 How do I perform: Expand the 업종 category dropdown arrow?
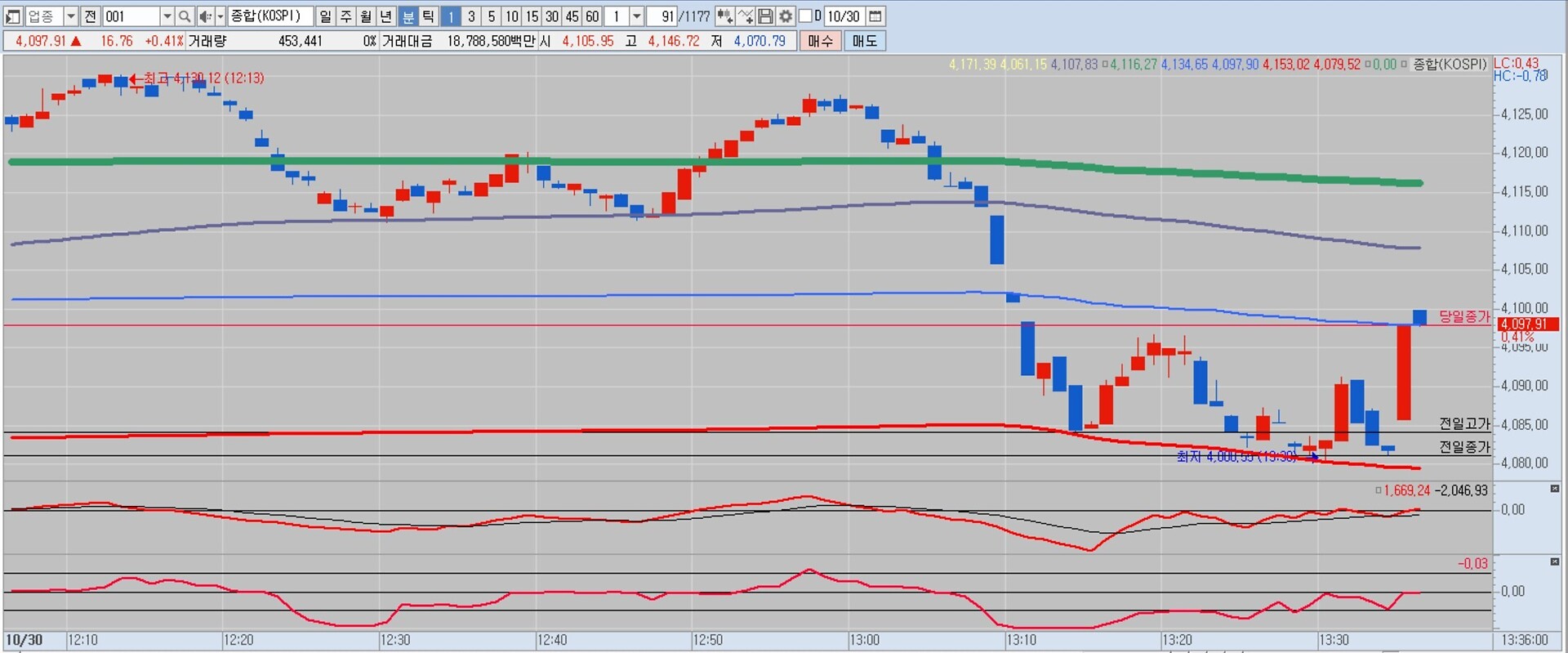click(70, 16)
